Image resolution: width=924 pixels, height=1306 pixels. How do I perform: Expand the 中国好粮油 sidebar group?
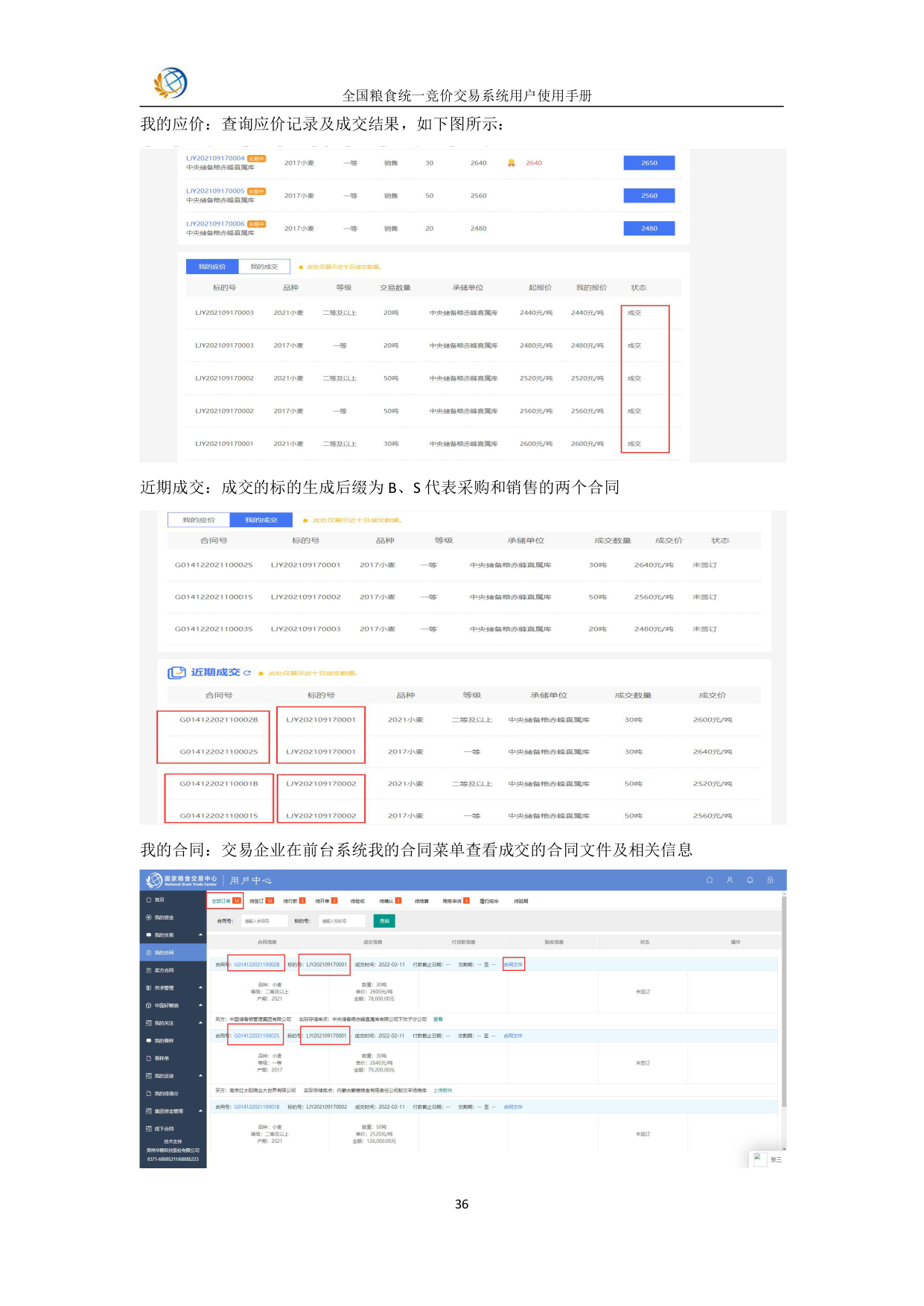coord(173,1005)
